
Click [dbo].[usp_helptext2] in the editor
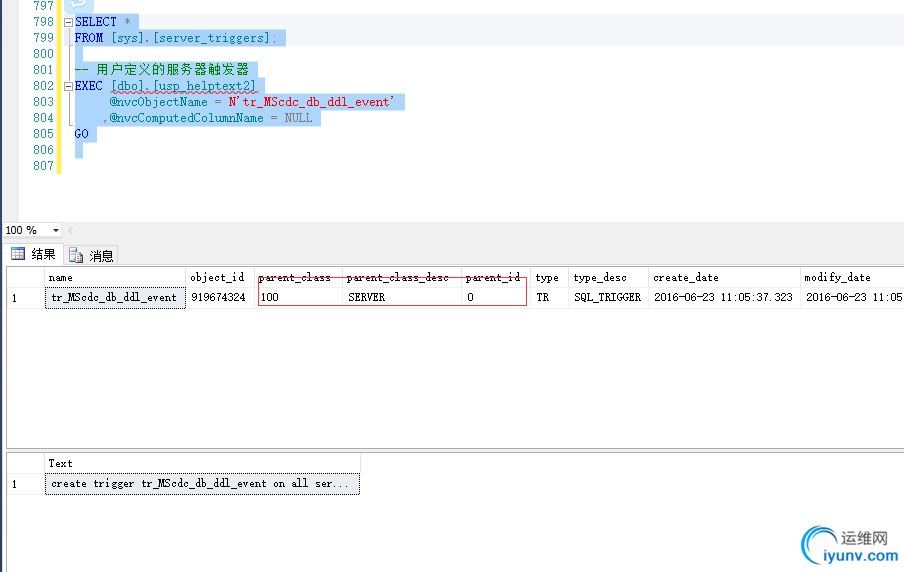(184, 86)
